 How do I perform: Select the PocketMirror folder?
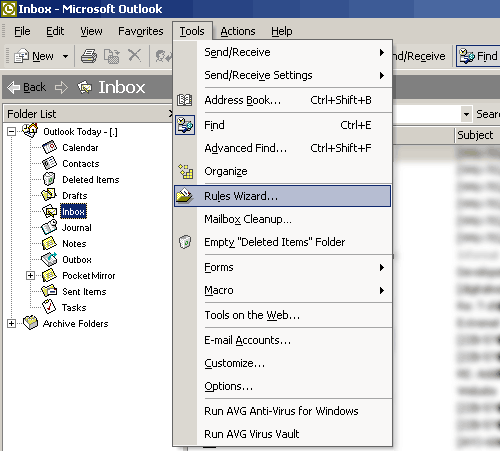[x=89, y=276]
